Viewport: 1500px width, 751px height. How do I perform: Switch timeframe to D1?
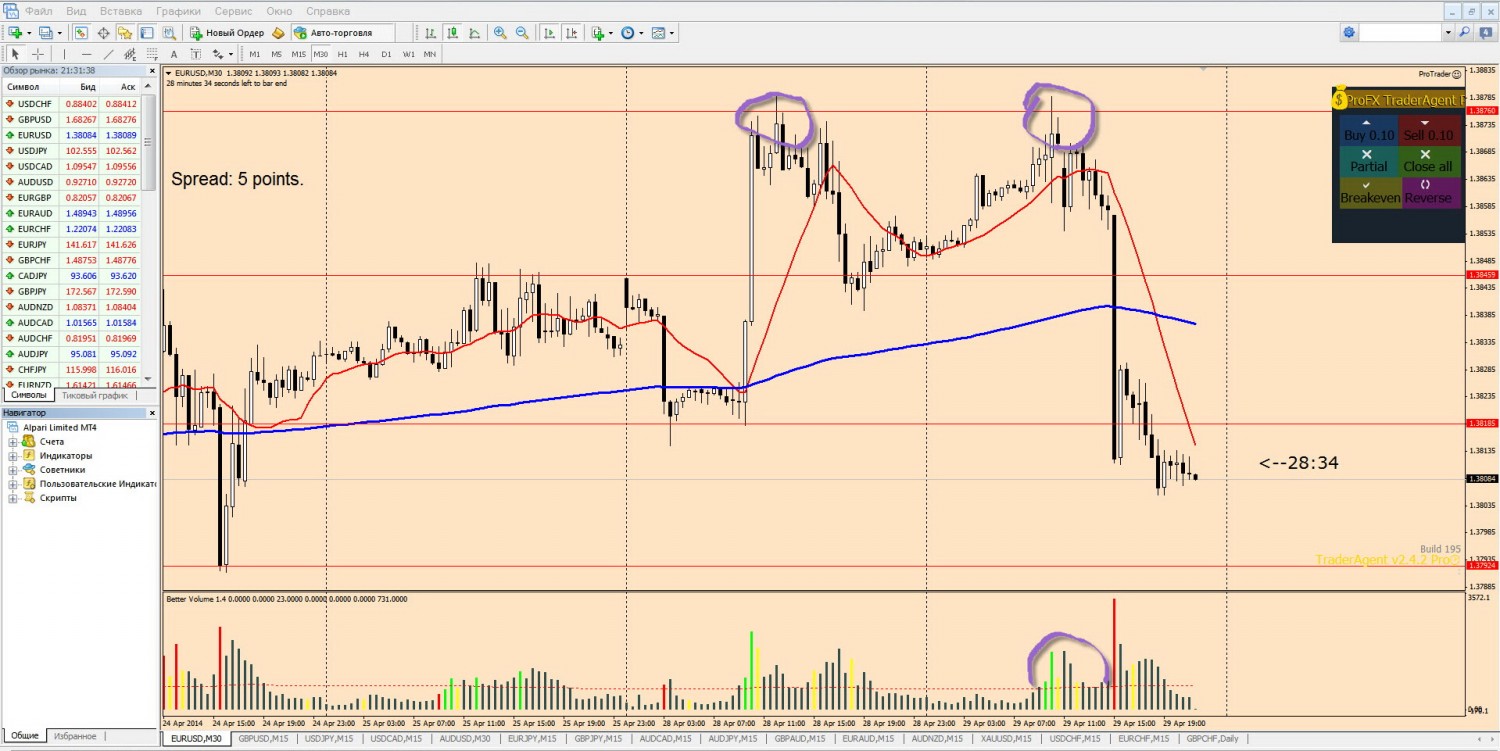click(x=386, y=54)
